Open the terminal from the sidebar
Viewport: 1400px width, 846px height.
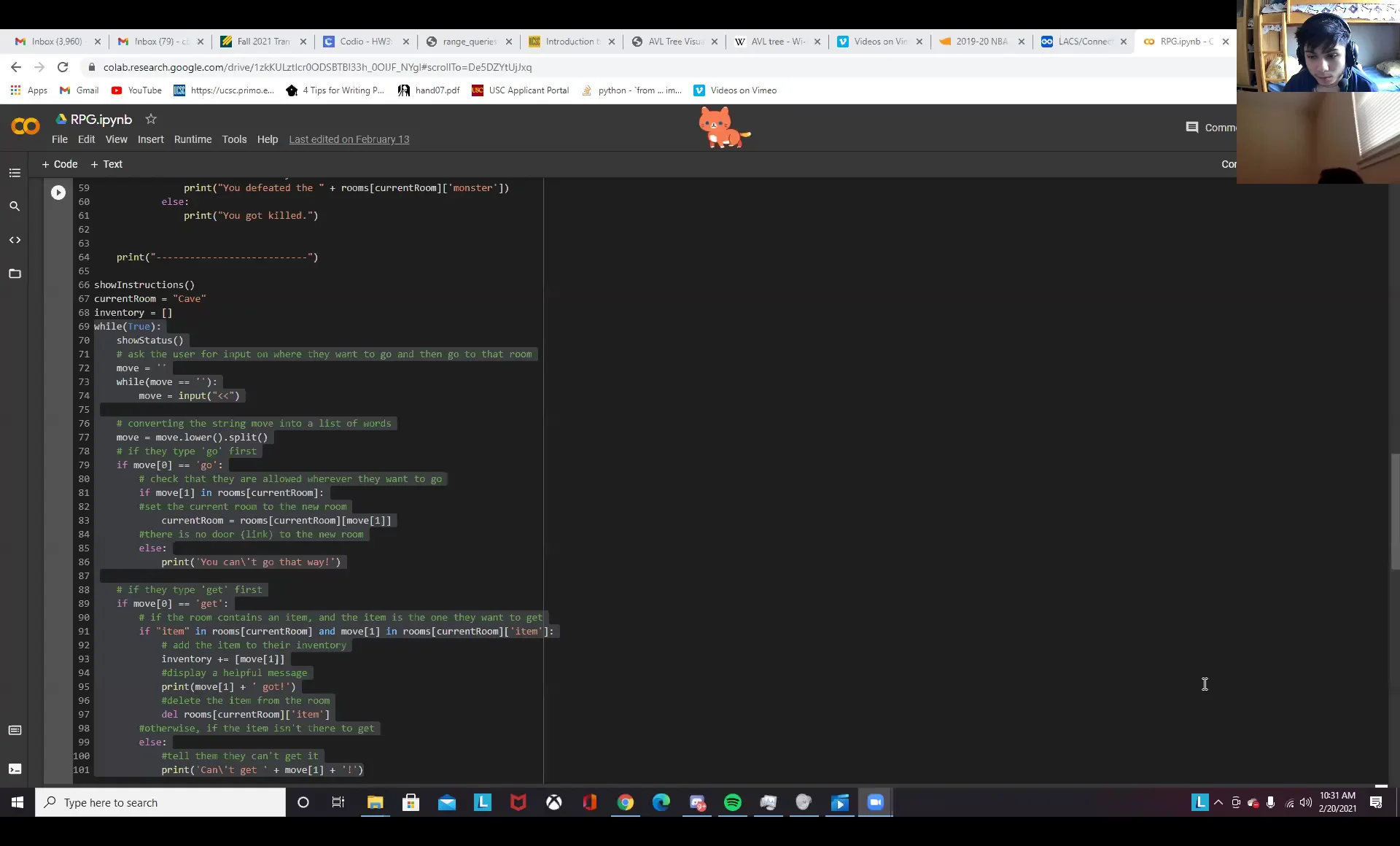click(15, 769)
